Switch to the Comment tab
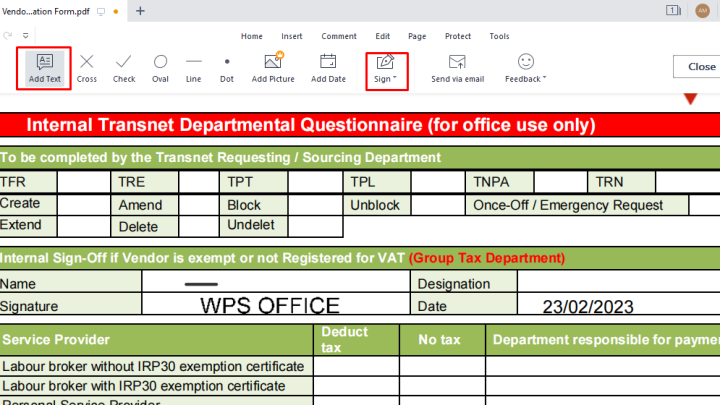Screen dimensions: 720x405 339,36
